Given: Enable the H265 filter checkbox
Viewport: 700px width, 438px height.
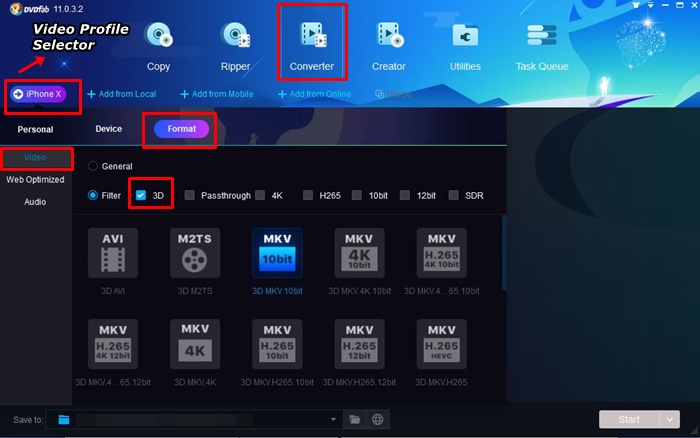Looking at the screenshot, I should pyautogui.click(x=308, y=196).
